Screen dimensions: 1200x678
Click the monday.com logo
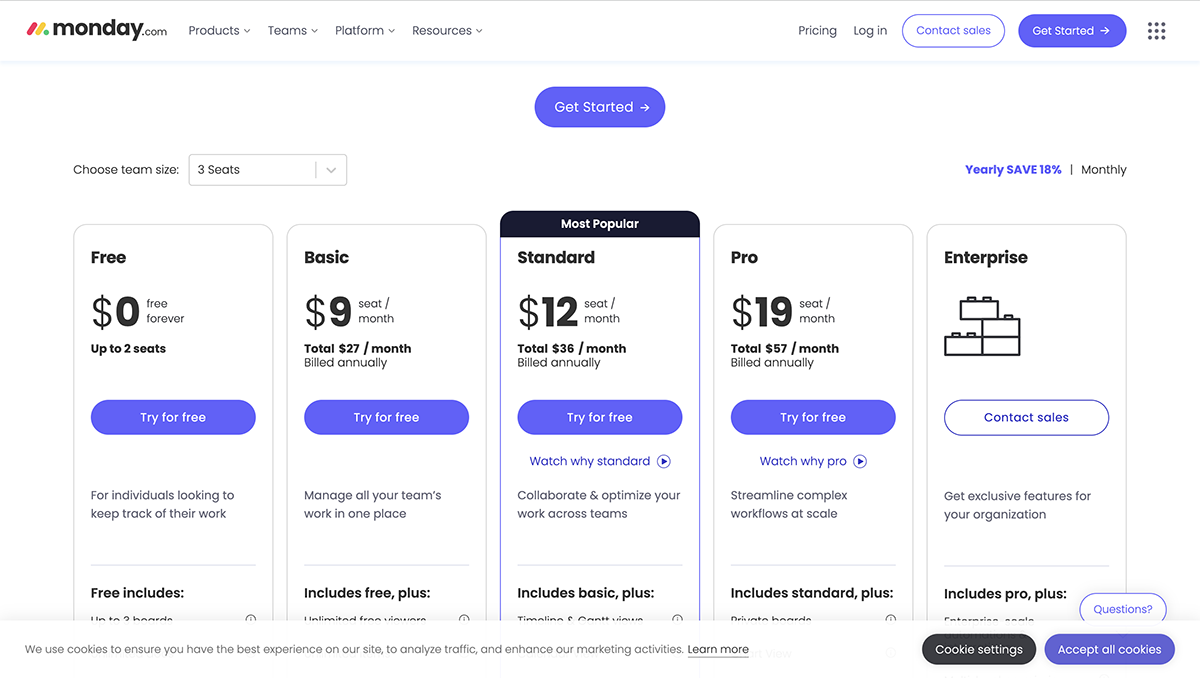(x=96, y=29)
